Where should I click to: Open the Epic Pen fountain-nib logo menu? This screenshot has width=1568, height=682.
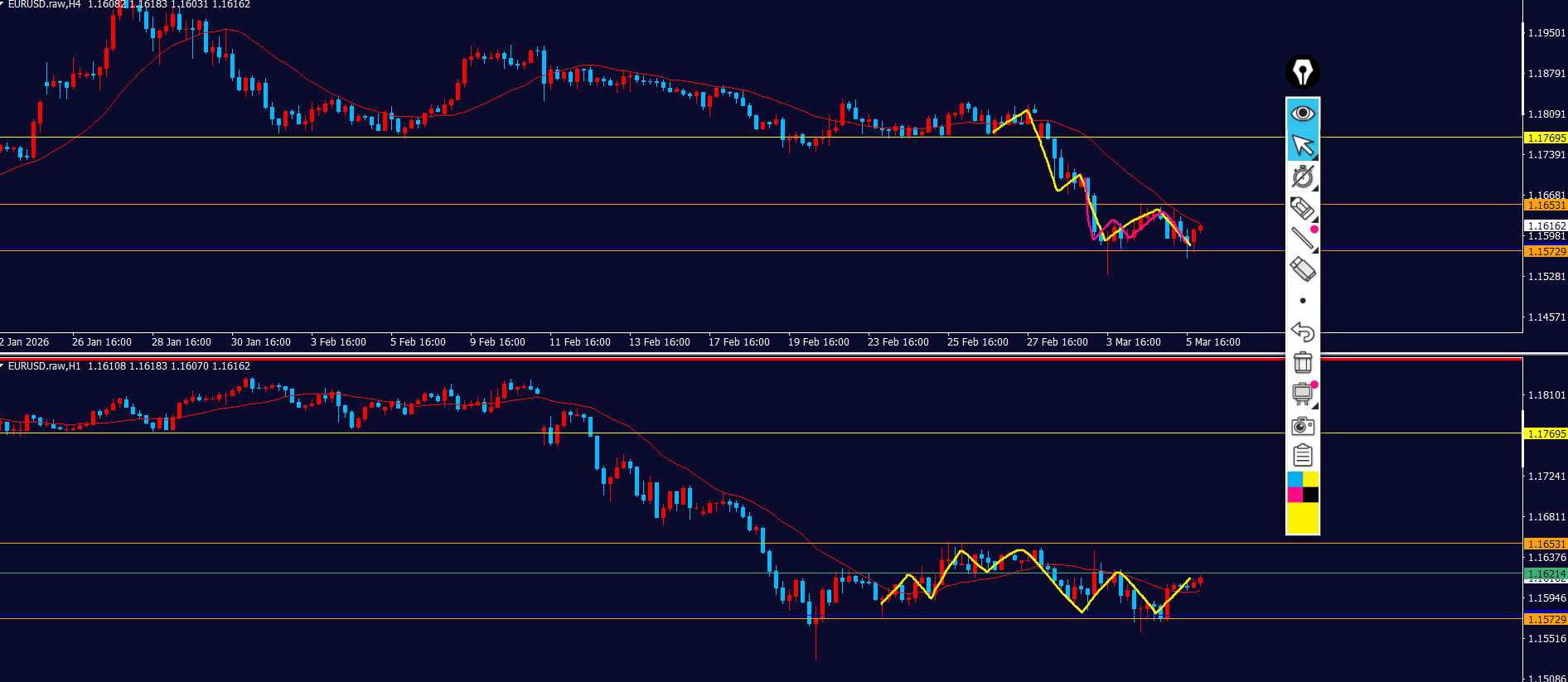coord(1302,72)
